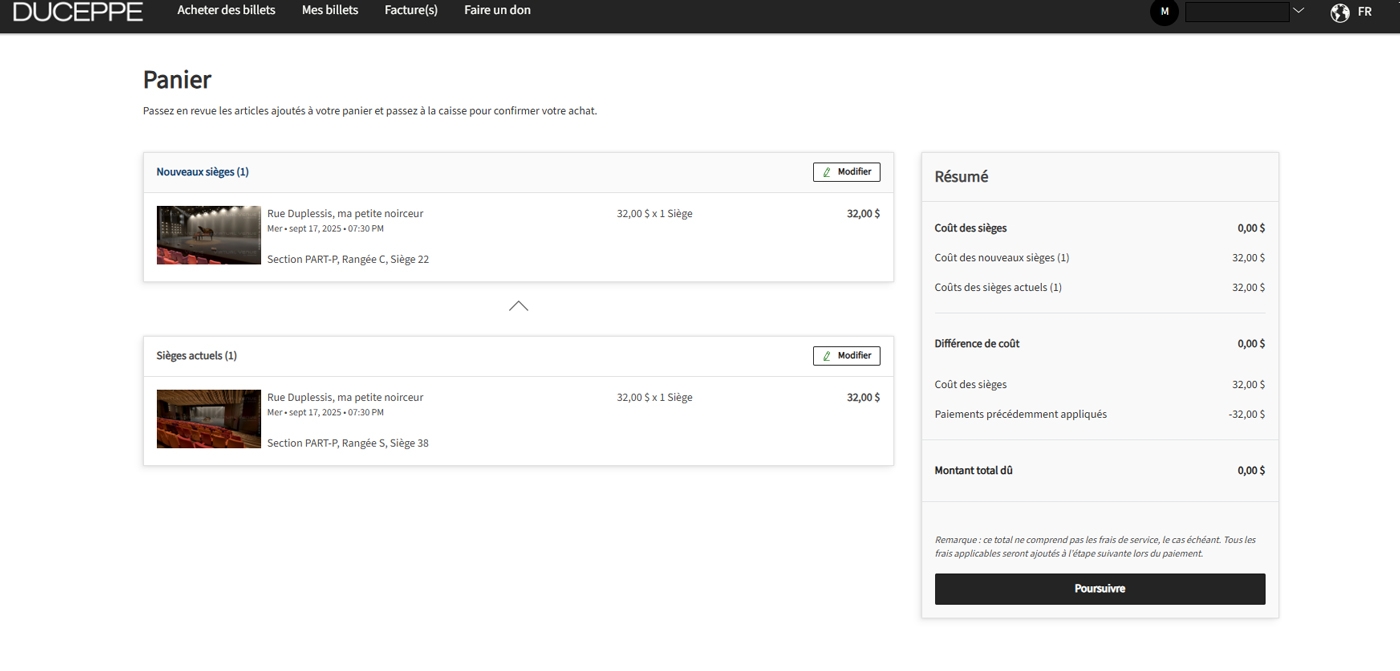Click the 'Sièges actuels (1)' heading
Image resolution: width=1400 pixels, height=671 pixels.
point(196,356)
